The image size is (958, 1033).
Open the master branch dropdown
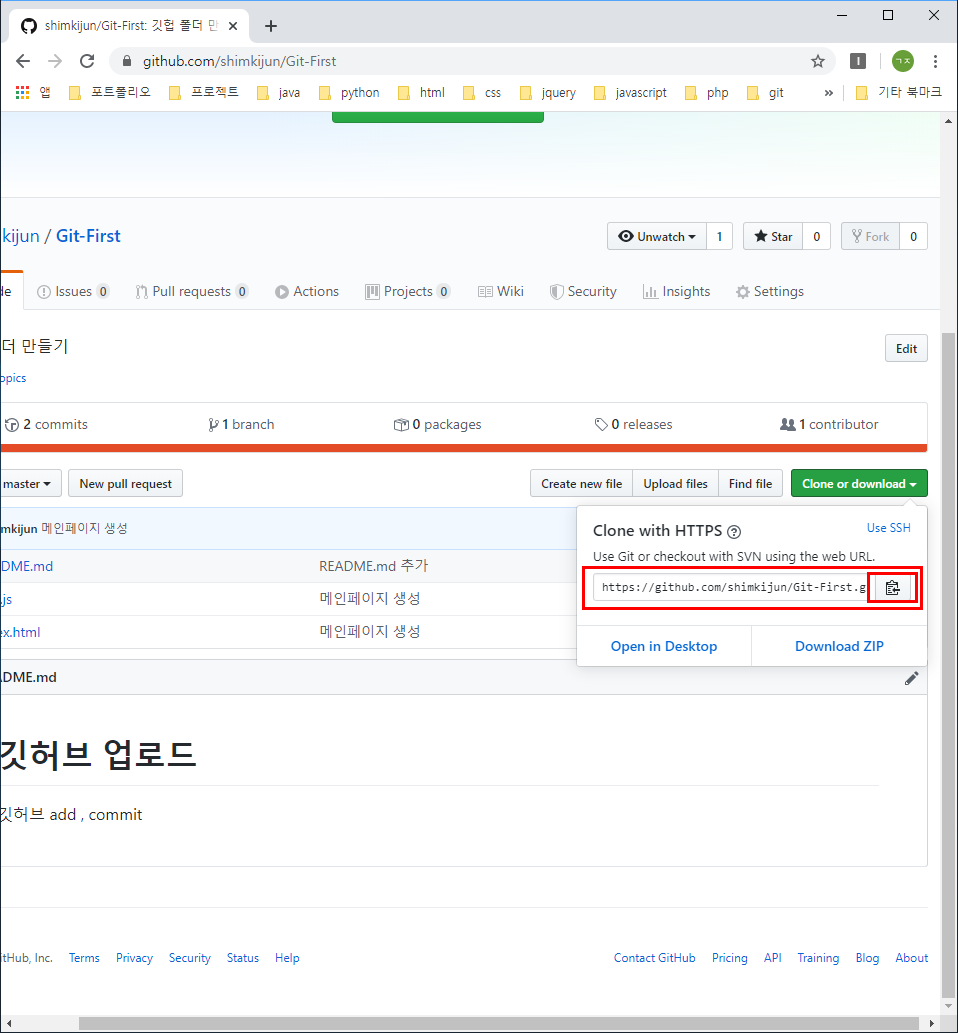(x=30, y=484)
